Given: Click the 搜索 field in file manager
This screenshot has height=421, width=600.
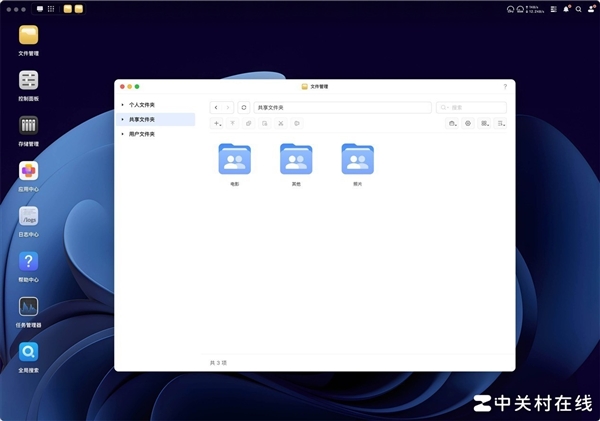Looking at the screenshot, I should coord(471,108).
